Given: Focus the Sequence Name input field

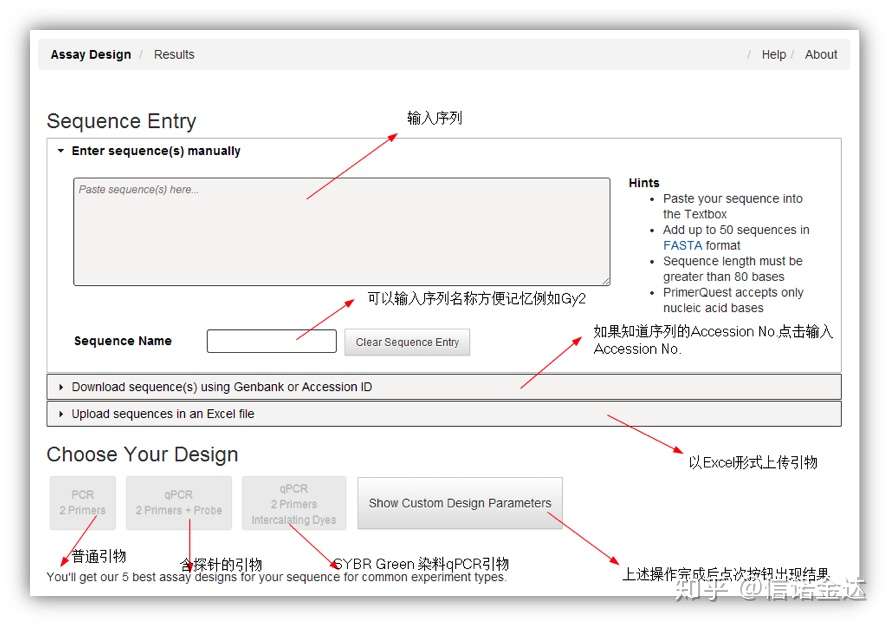Looking at the screenshot, I should [x=271, y=341].
